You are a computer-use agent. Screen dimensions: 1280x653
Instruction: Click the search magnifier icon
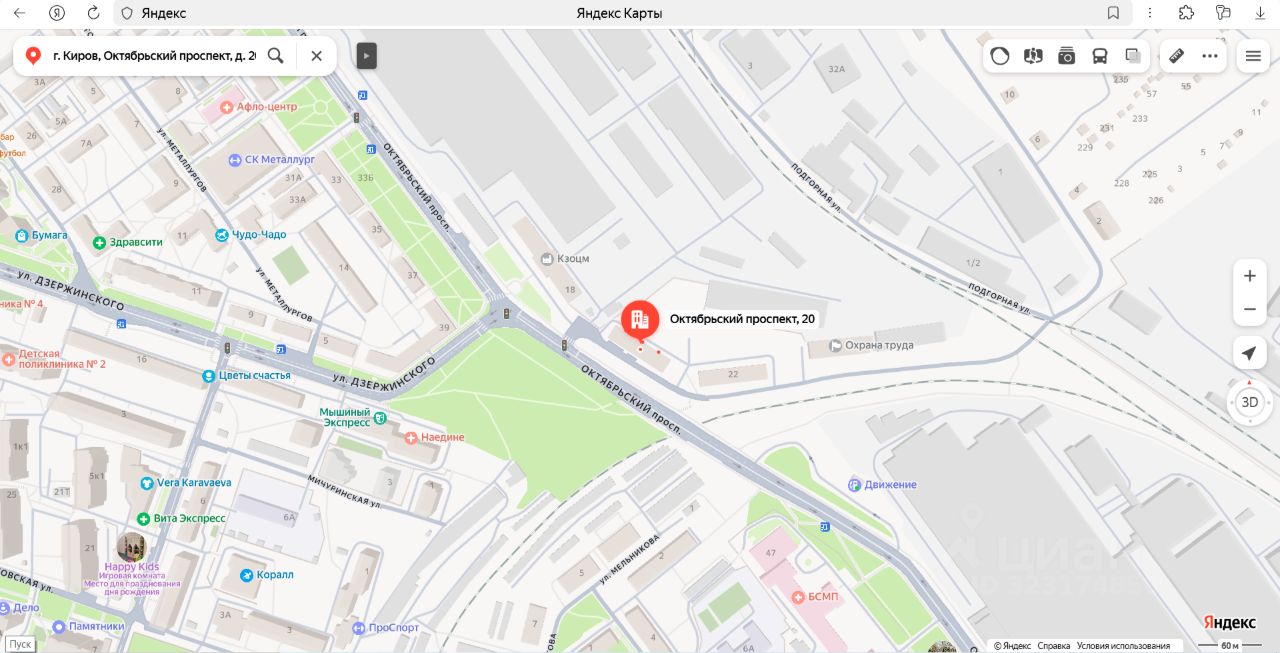pyautogui.click(x=276, y=56)
